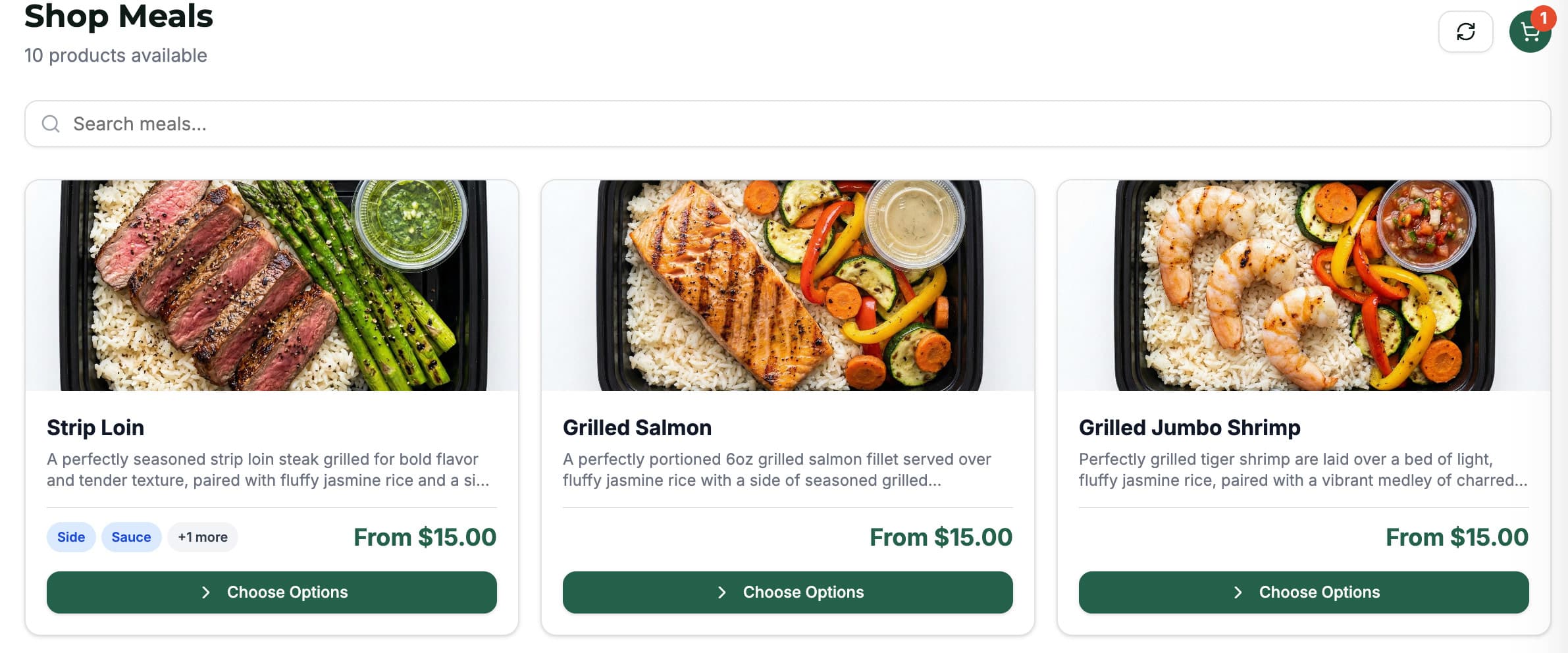Expand the +1 more options tag
Image resolution: width=1568 pixels, height=653 pixels.
click(x=203, y=537)
